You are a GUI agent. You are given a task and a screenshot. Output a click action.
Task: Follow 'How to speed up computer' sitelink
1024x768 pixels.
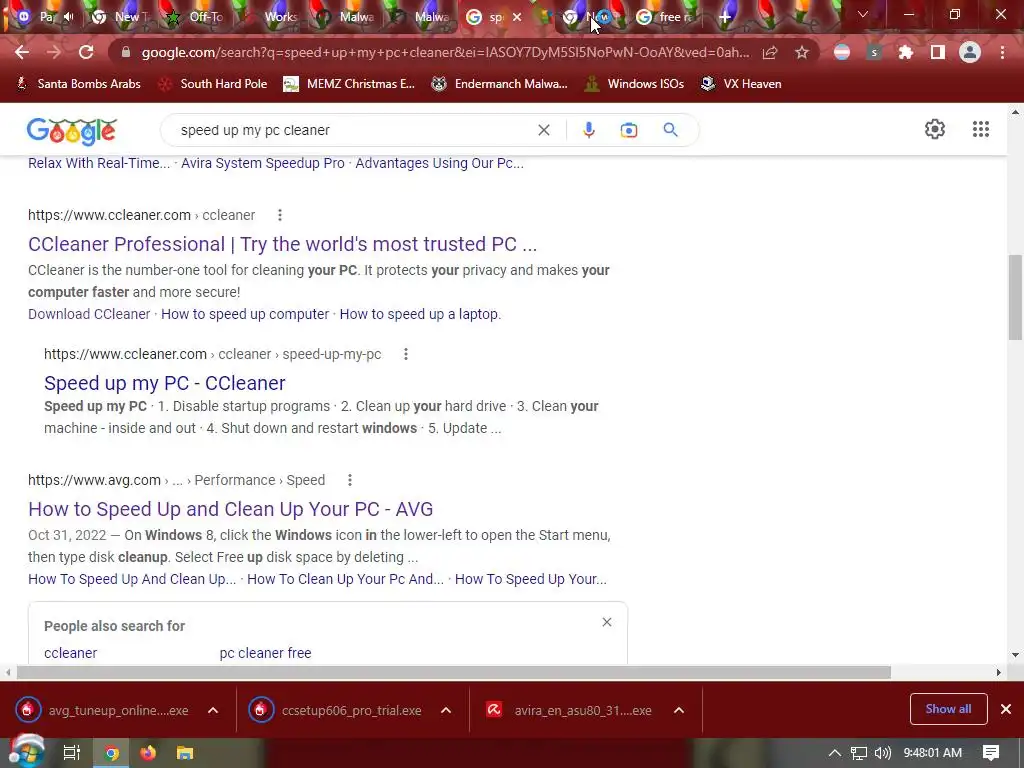pyautogui.click(x=245, y=314)
